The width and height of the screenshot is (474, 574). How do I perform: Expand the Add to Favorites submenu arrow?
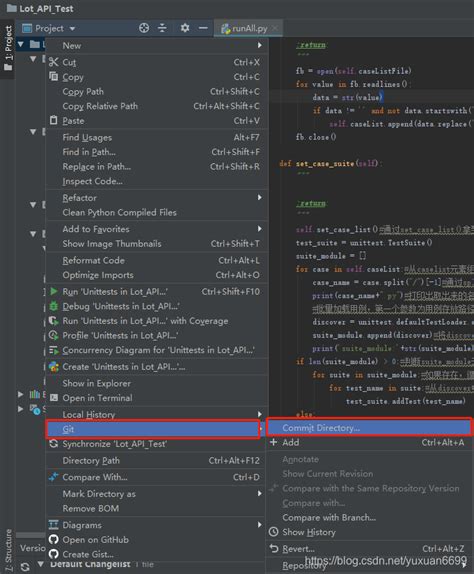point(260,229)
